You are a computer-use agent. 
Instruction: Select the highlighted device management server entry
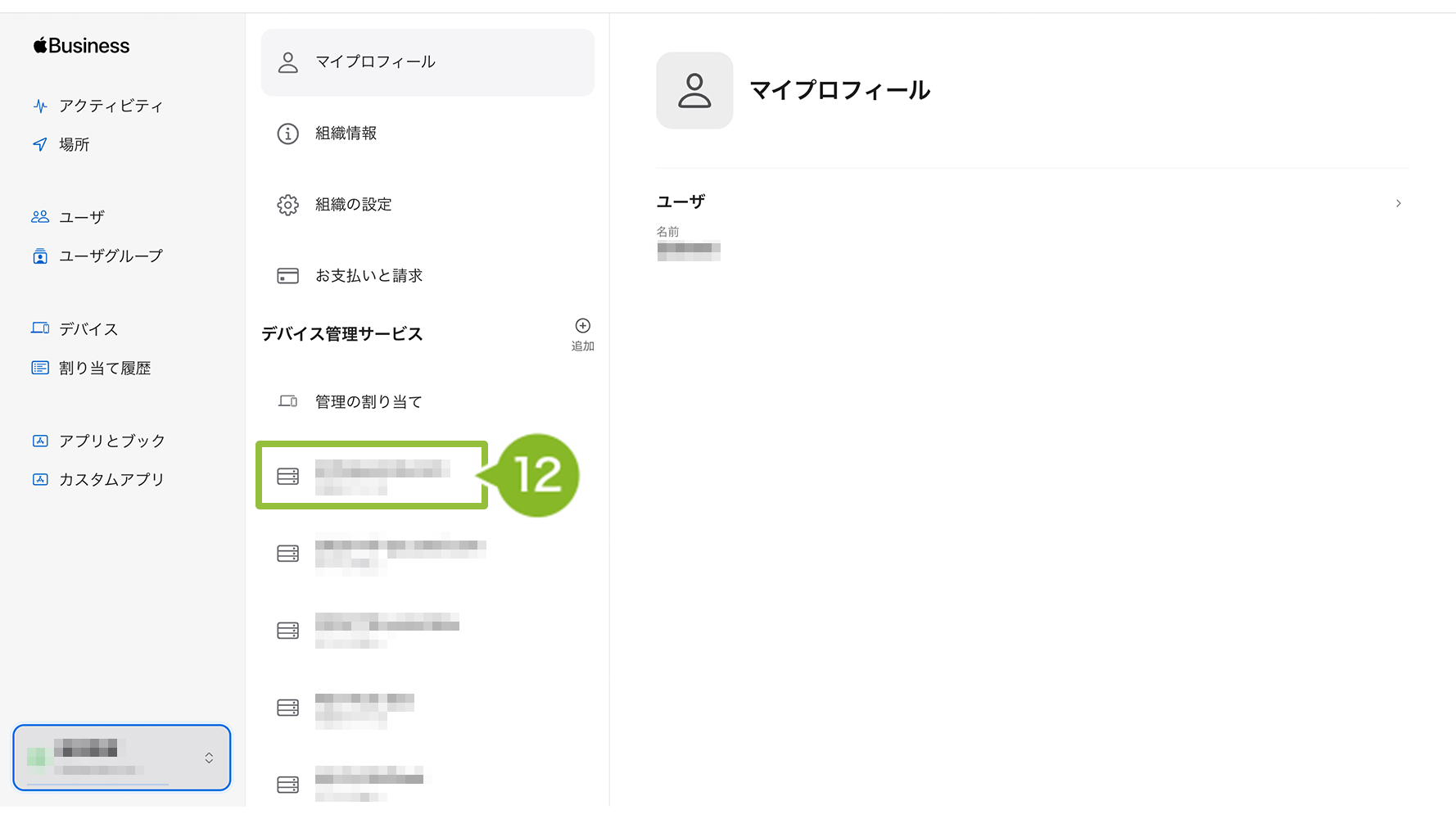click(x=372, y=476)
